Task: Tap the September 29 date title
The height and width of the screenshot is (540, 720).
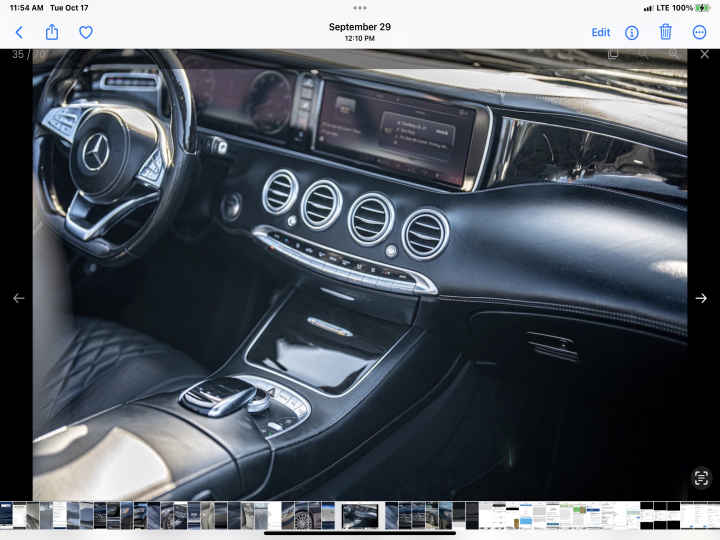Action: click(360, 27)
